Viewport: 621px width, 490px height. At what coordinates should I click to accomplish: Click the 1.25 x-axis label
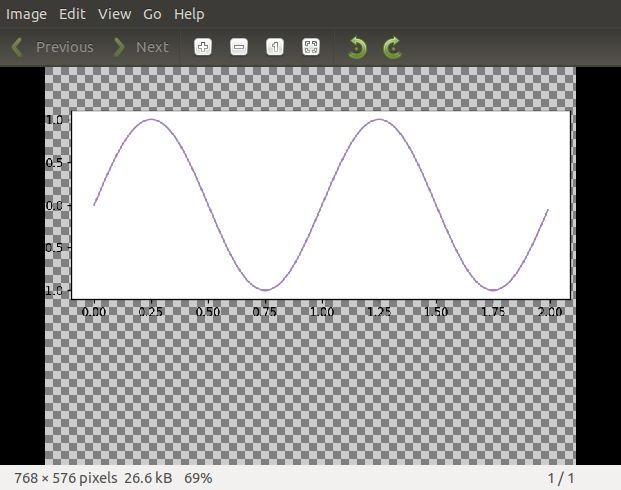click(379, 312)
